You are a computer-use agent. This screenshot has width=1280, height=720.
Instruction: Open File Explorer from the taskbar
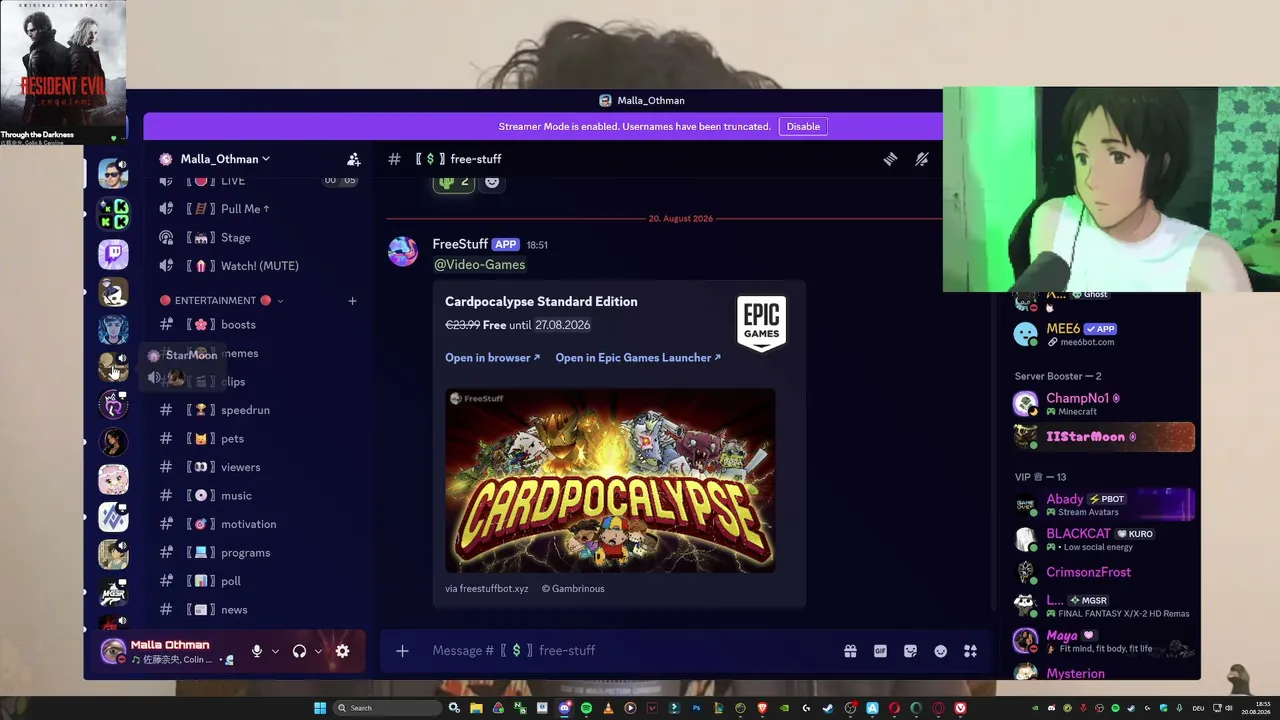[x=476, y=708]
